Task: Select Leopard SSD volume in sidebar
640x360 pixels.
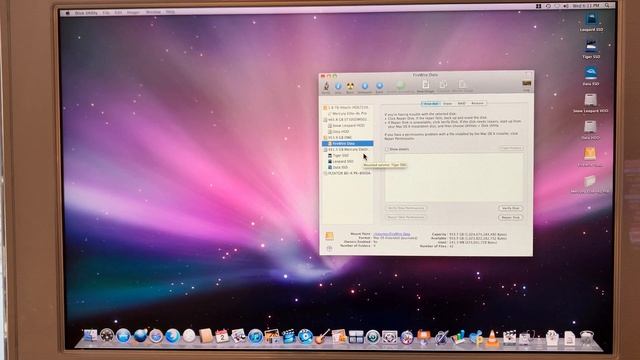Action: coord(347,162)
